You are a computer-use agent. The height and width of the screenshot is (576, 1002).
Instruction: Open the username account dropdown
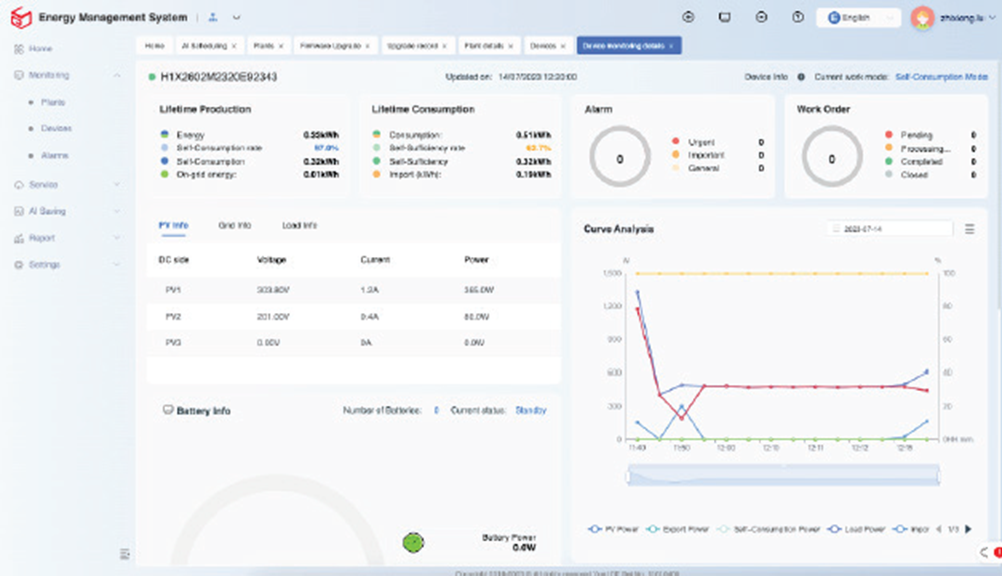pos(967,18)
